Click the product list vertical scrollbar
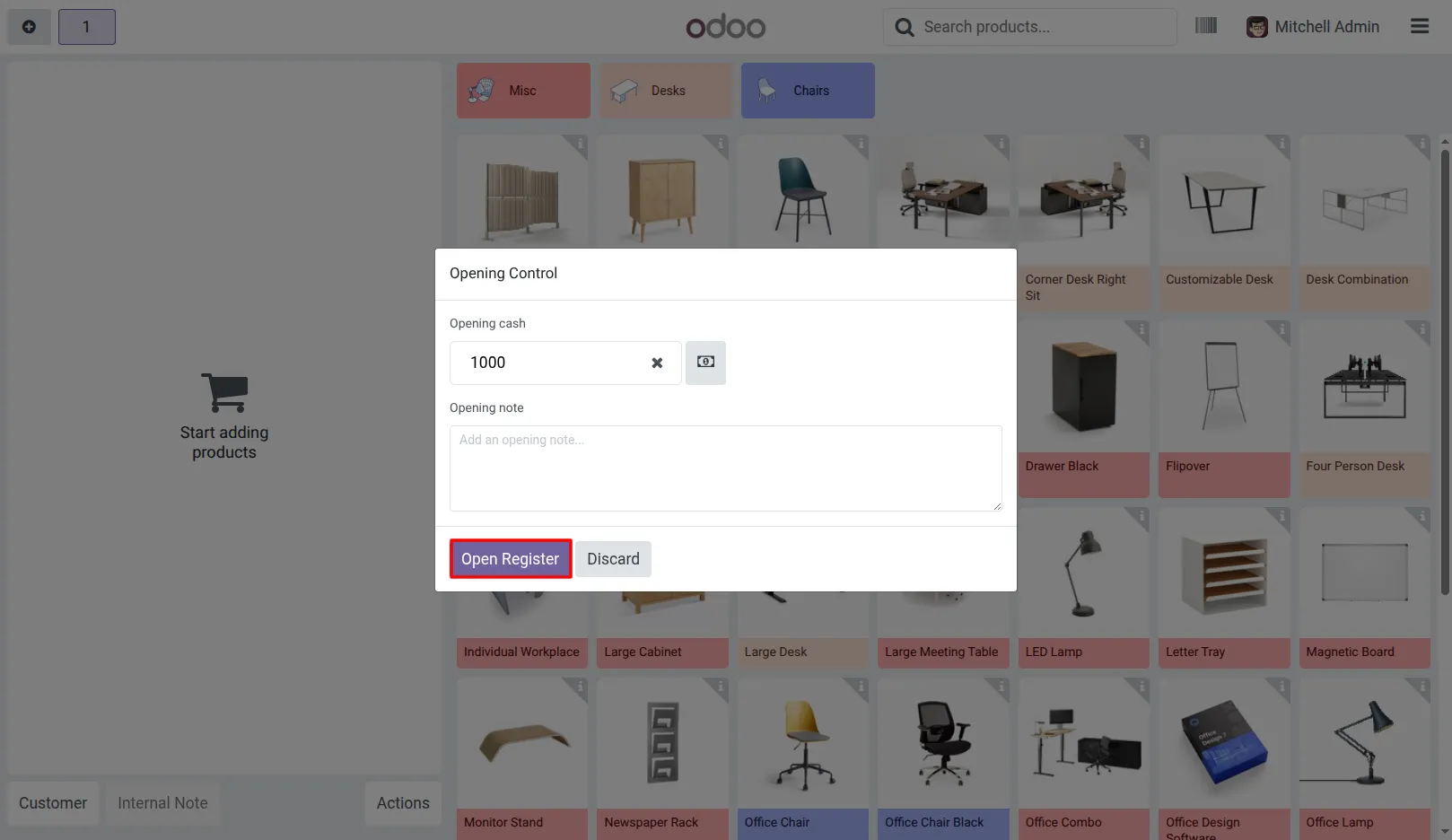1452x840 pixels. tap(1445, 372)
